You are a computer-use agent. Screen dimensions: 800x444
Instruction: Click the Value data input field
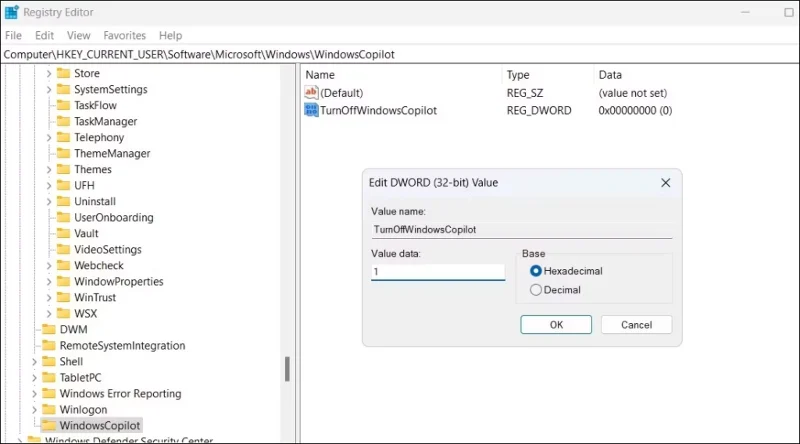click(x=438, y=272)
